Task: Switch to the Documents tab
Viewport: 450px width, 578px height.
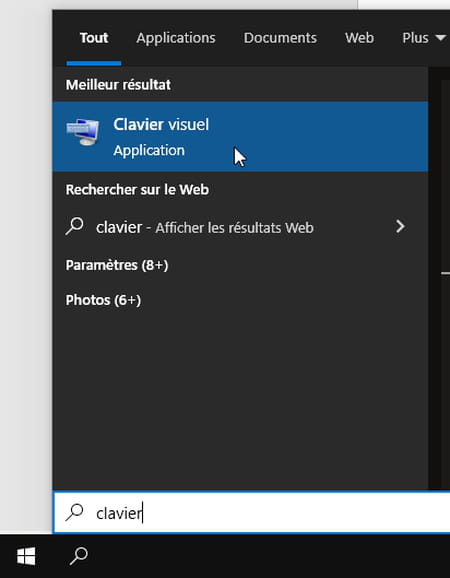Action: pyautogui.click(x=280, y=38)
